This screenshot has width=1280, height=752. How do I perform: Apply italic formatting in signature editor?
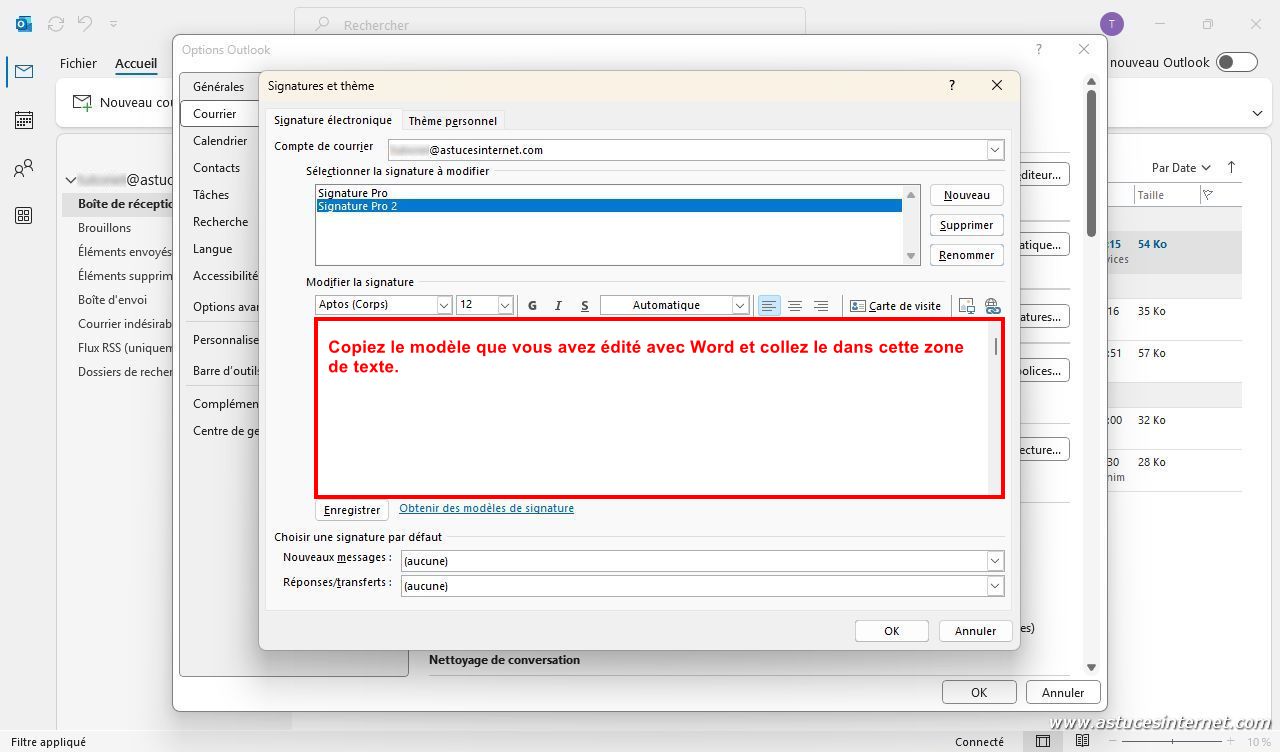[558, 306]
